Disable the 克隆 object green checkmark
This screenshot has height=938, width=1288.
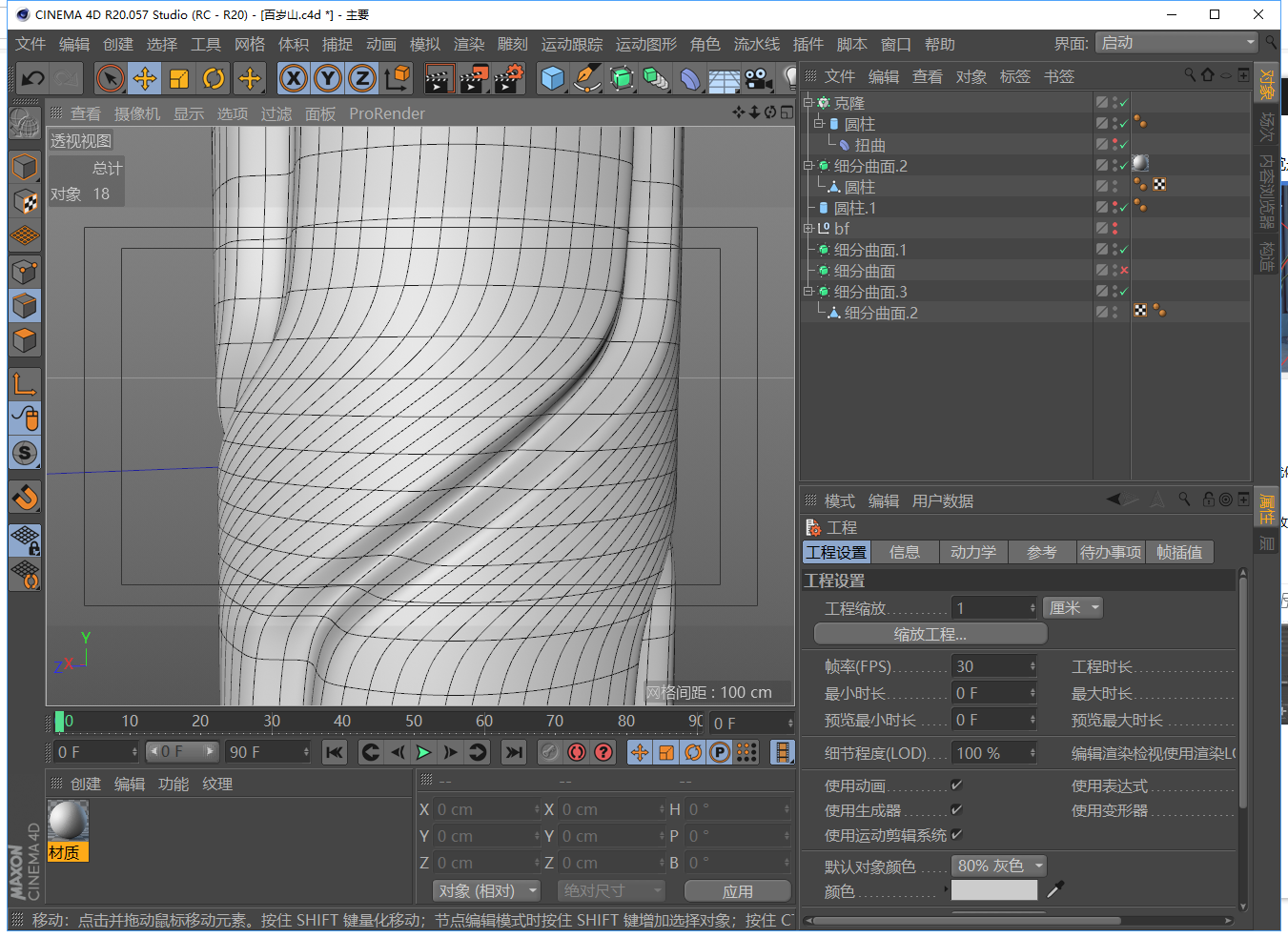(x=1124, y=102)
